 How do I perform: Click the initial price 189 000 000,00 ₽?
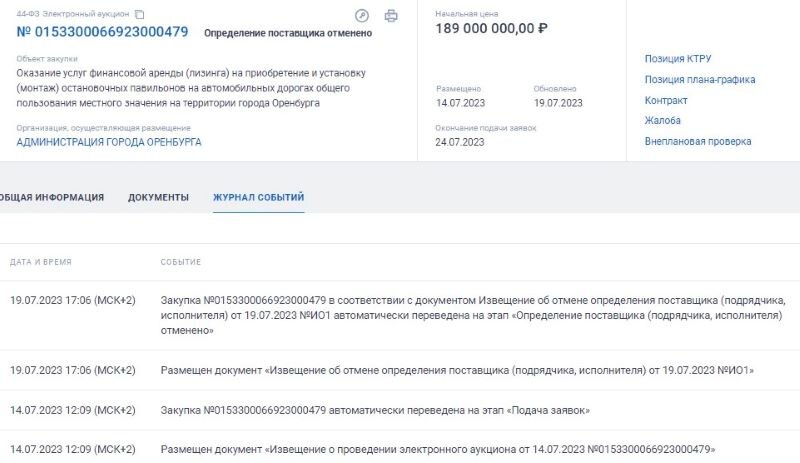(491, 29)
